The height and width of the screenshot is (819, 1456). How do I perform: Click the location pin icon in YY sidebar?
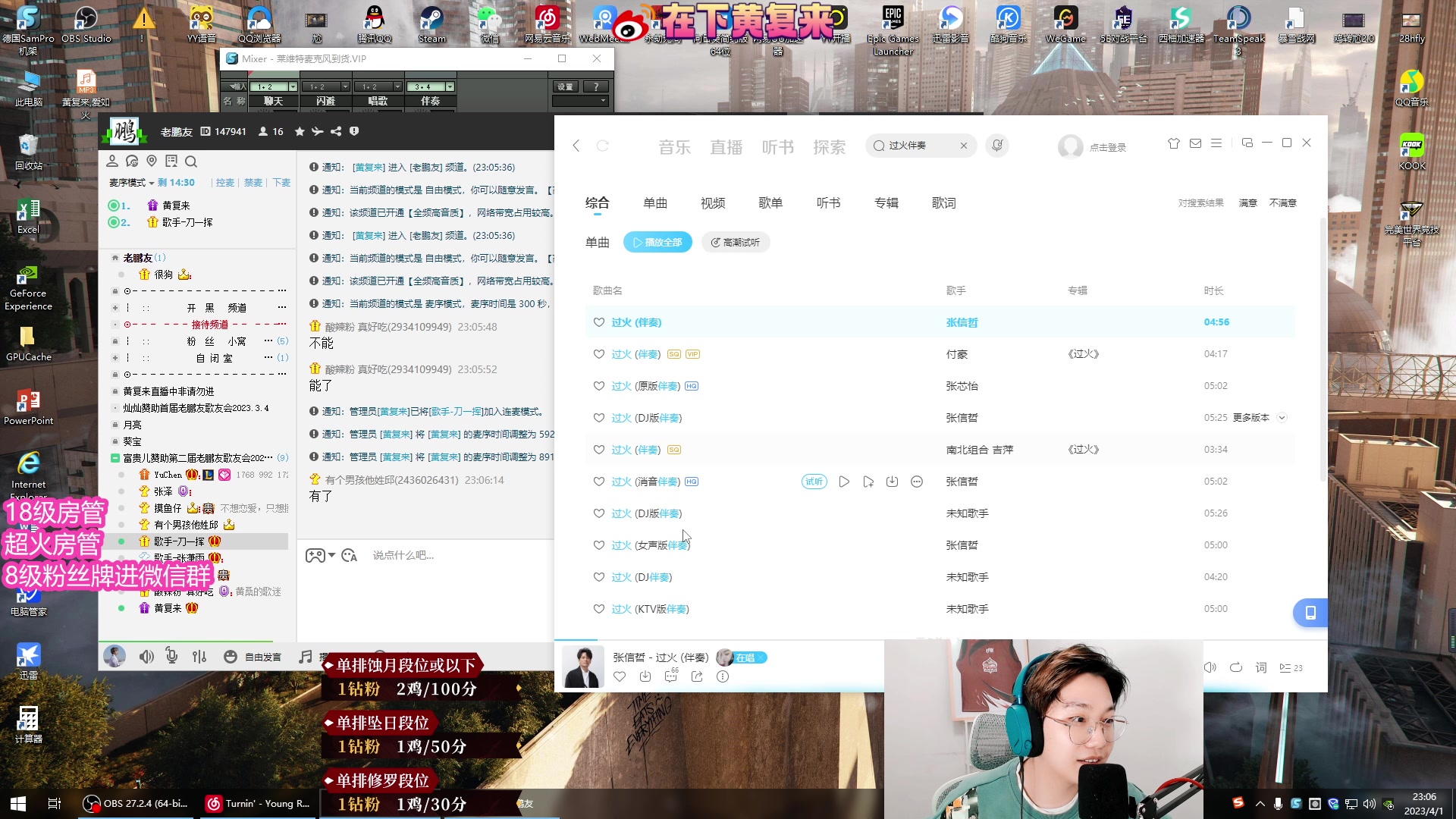[152, 161]
